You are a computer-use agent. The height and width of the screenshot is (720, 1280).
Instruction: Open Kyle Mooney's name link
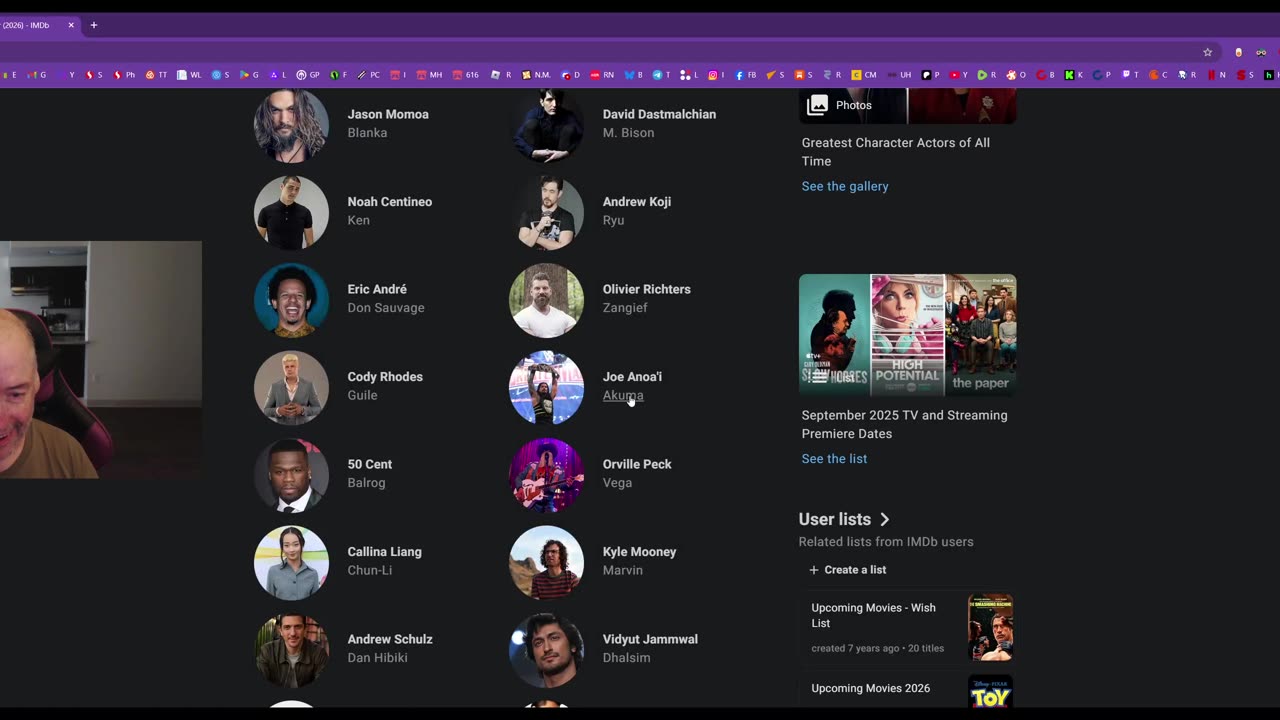tap(639, 552)
